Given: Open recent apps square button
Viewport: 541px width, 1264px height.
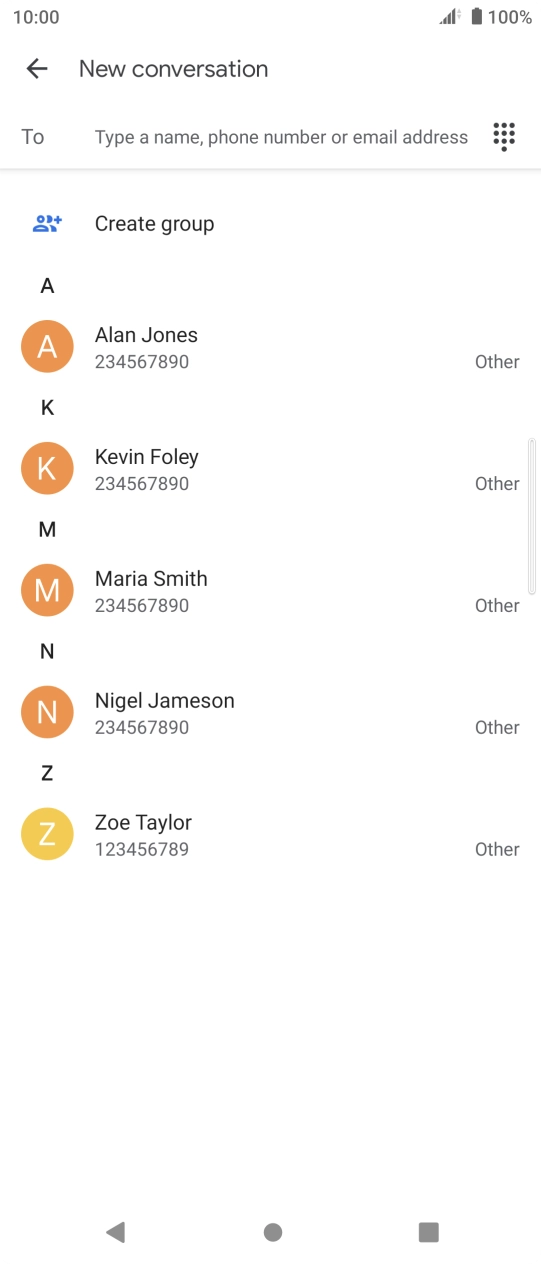Looking at the screenshot, I should coord(429,1232).
